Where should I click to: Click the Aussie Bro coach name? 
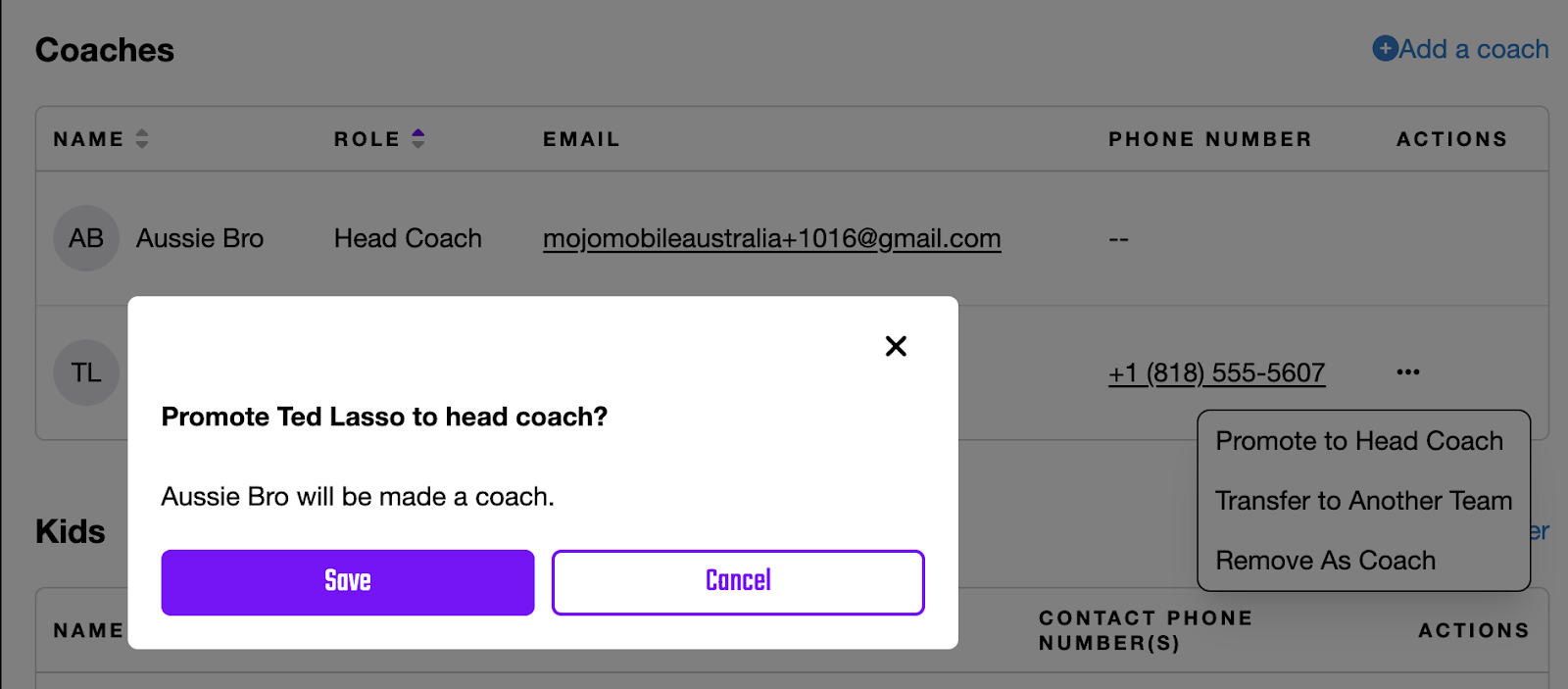pyautogui.click(x=200, y=238)
